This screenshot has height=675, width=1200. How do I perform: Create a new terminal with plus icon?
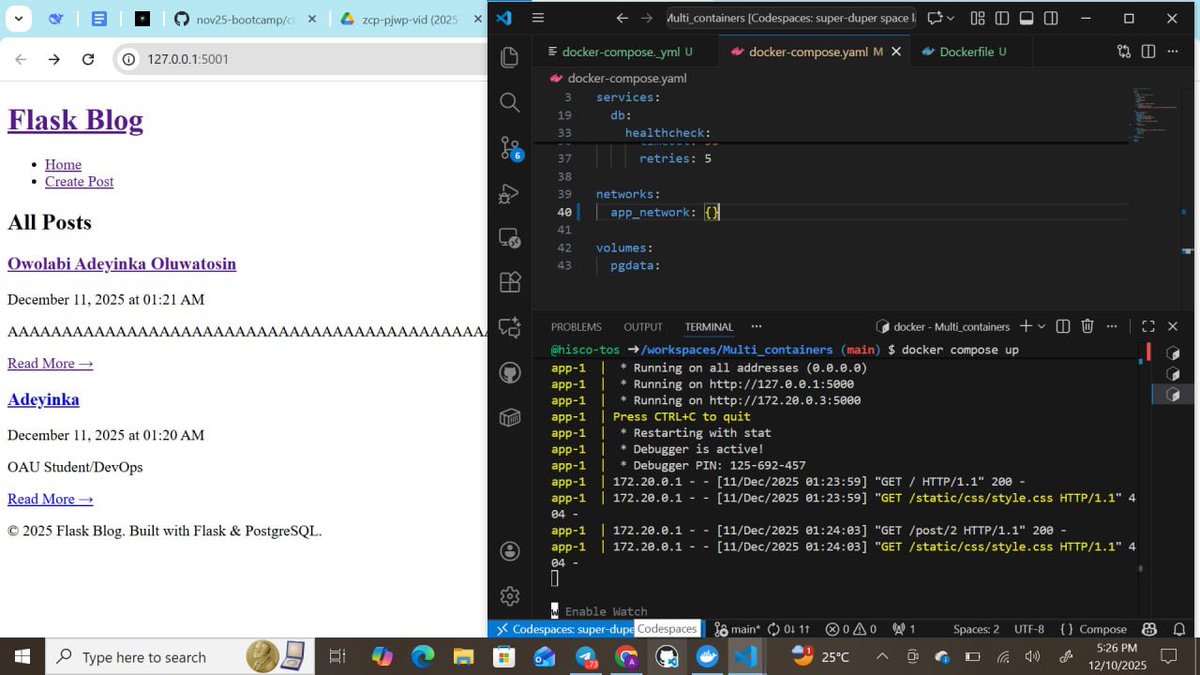tap(1026, 326)
